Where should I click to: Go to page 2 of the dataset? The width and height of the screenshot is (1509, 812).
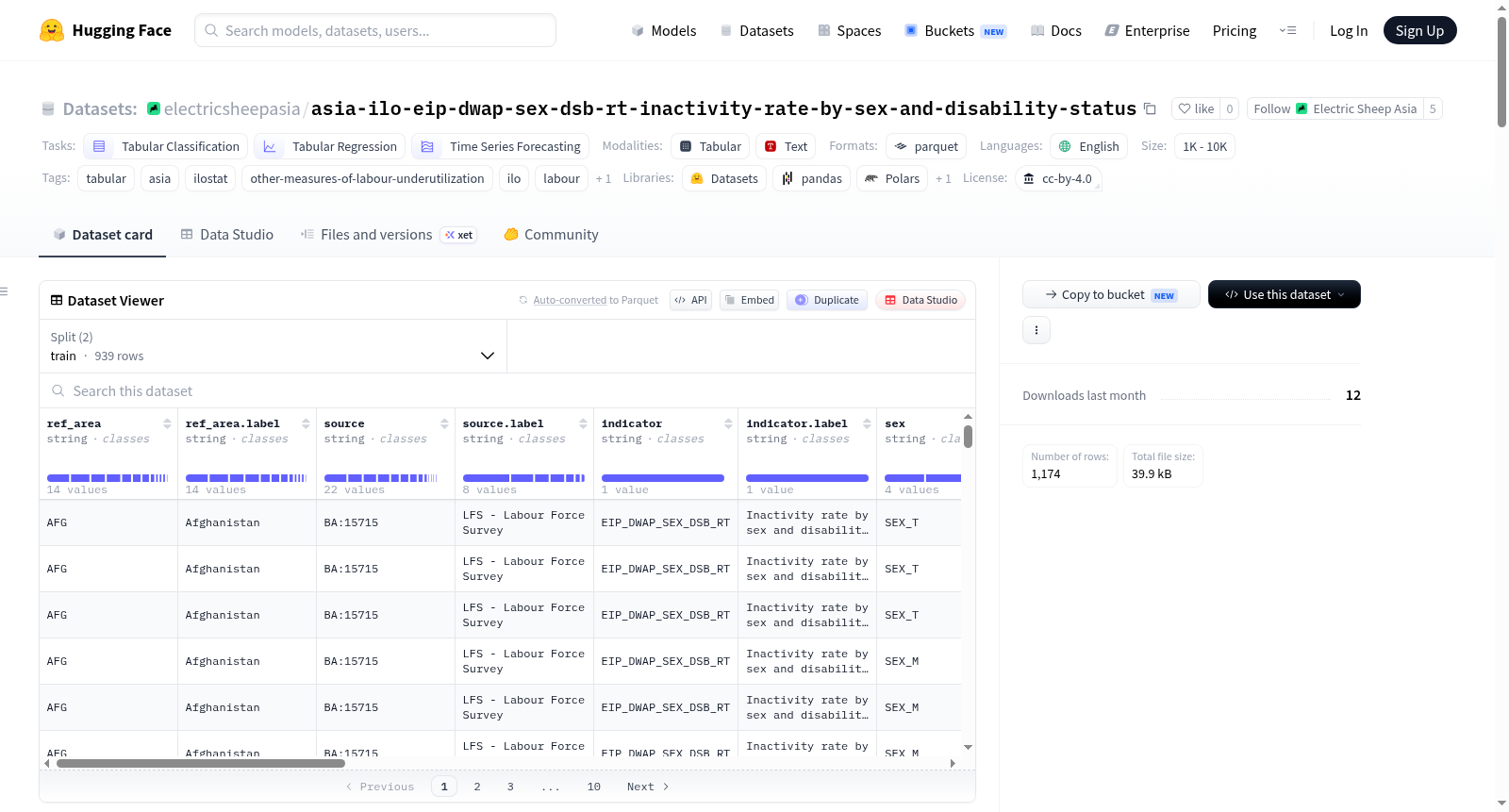pyautogui.click(x=477, y=787)
